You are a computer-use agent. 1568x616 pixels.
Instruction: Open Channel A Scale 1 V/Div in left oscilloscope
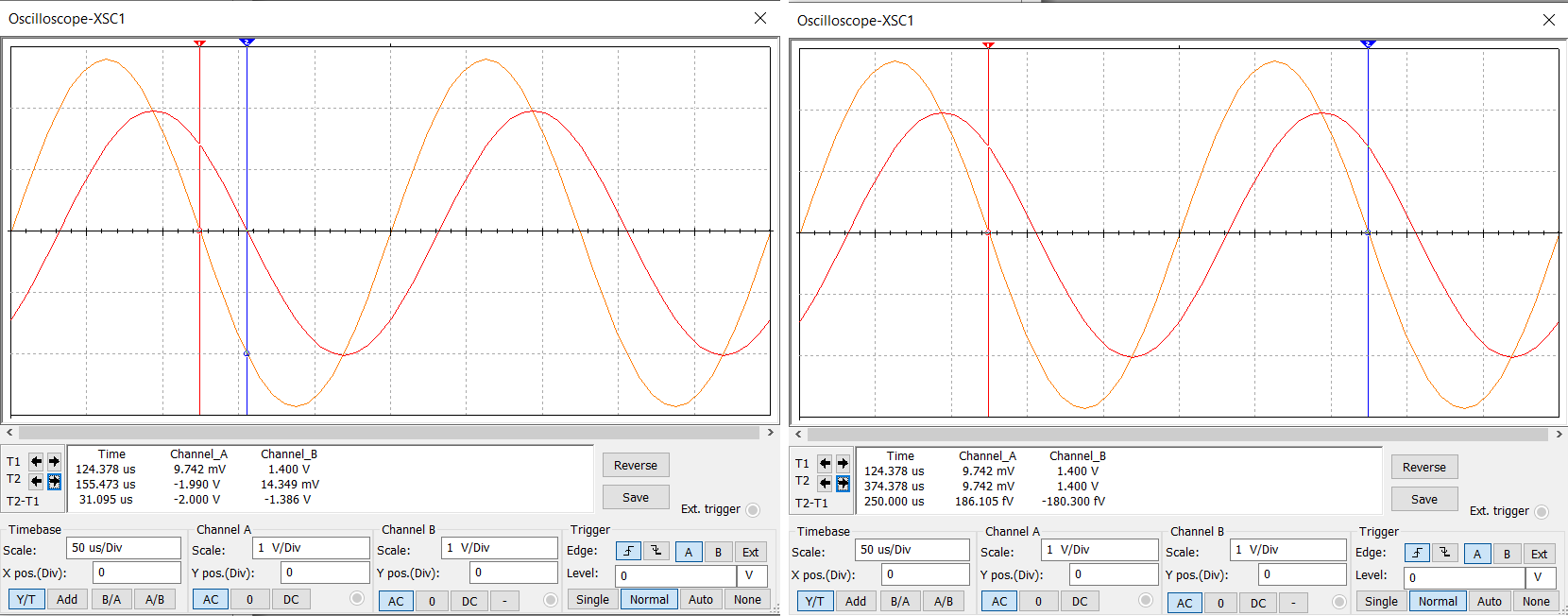[x=311, y=548]
